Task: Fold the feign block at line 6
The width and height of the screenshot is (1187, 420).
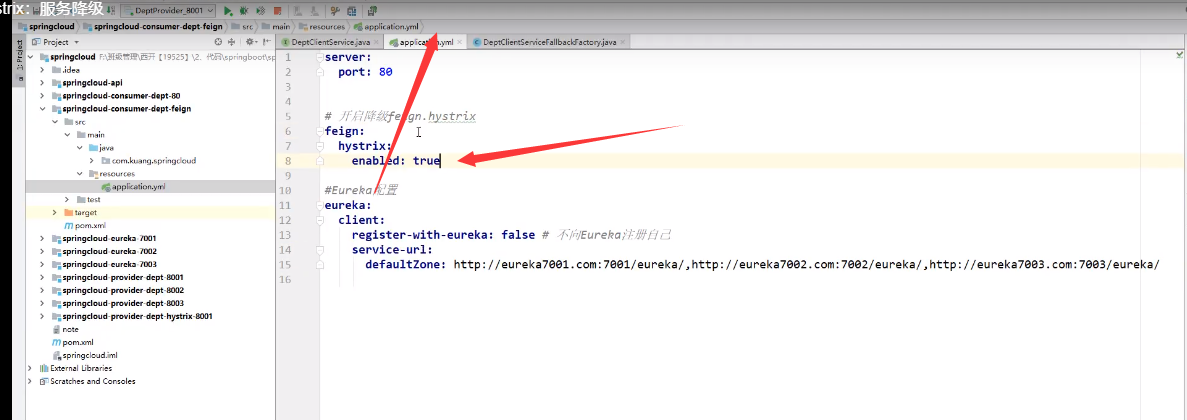Action: pyautogui.click(x=320, y=131)
